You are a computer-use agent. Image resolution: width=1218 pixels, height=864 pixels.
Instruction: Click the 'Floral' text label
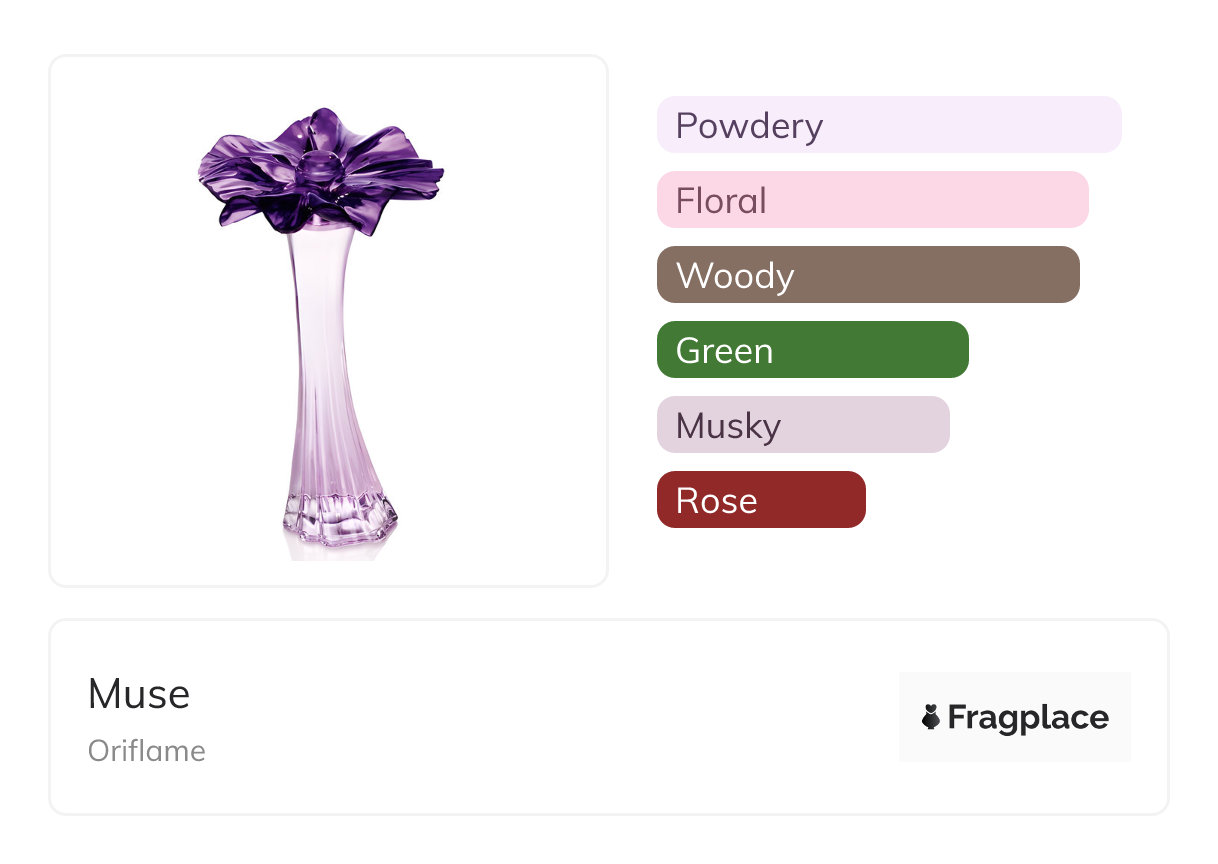(x=721, y=201)
